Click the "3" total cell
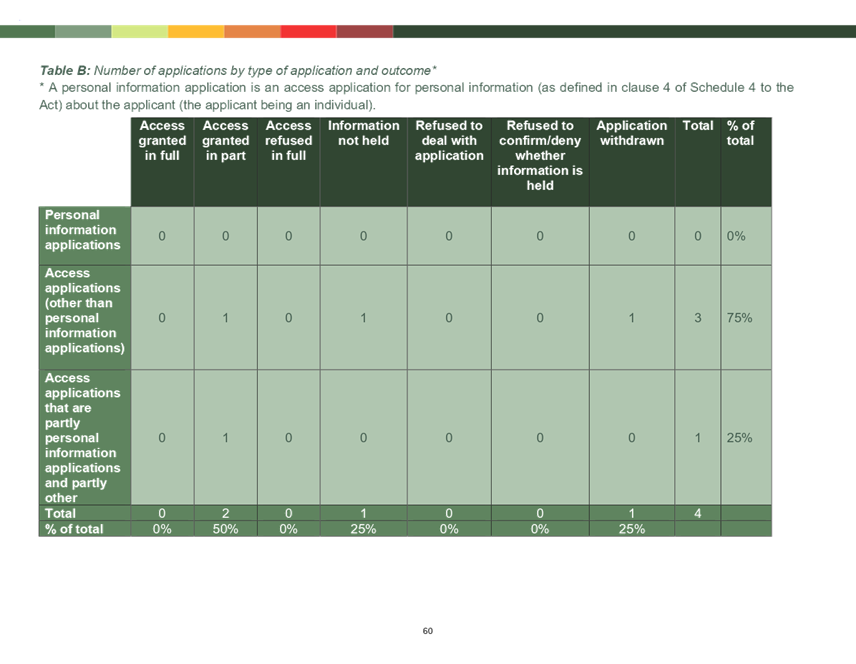 tap(698, 318)
